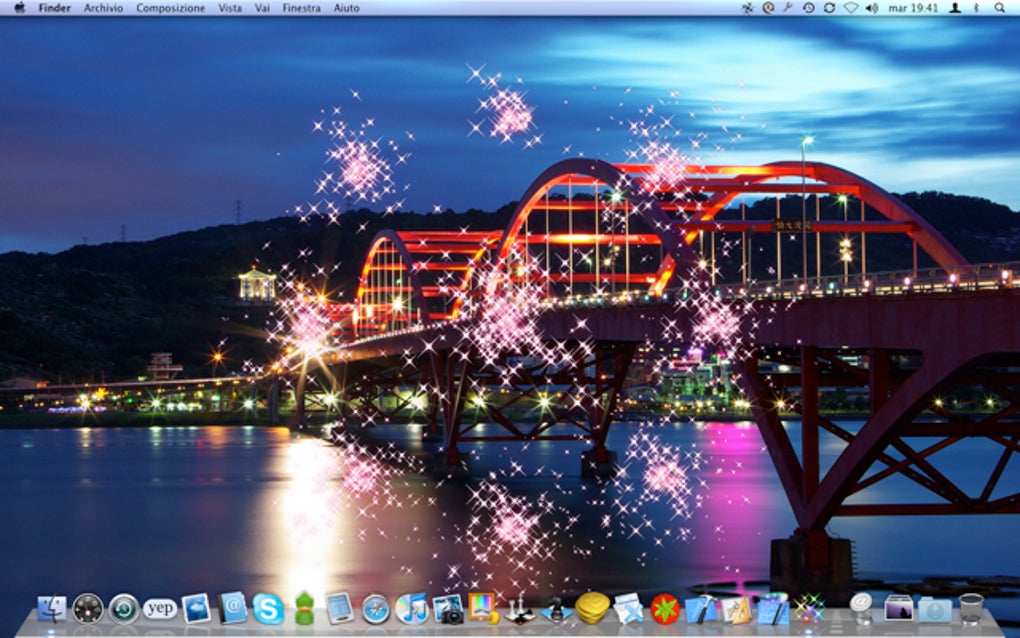
Task: Open the Aiuto menu
Action: click(346, 8)
